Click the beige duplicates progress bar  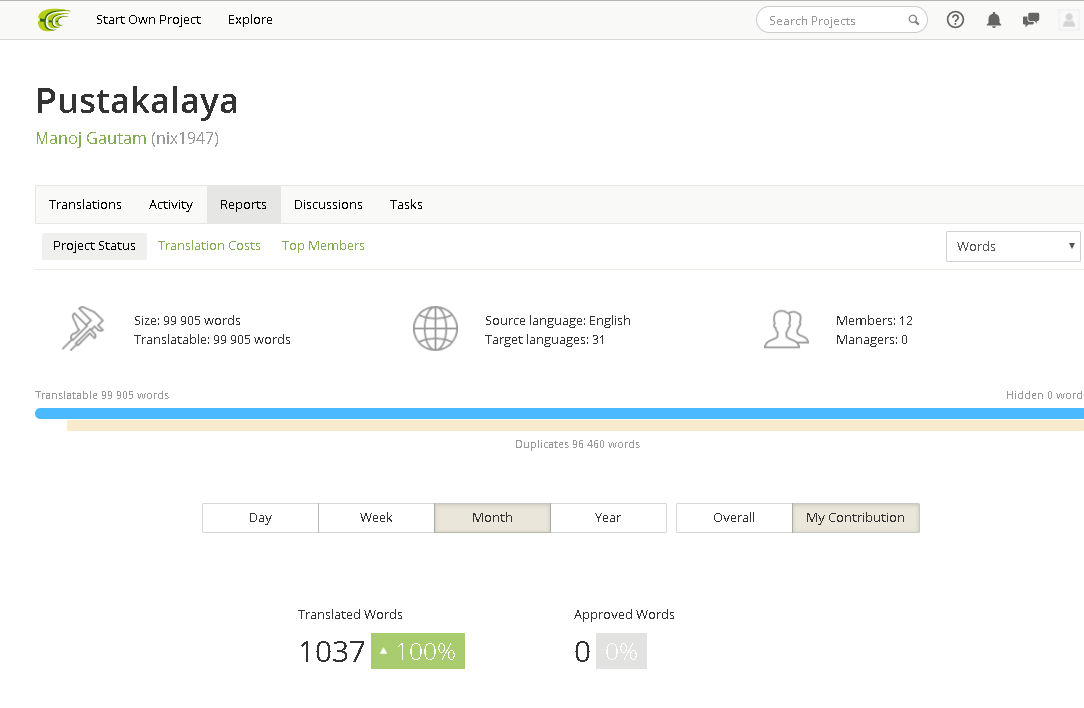(575, 426)
